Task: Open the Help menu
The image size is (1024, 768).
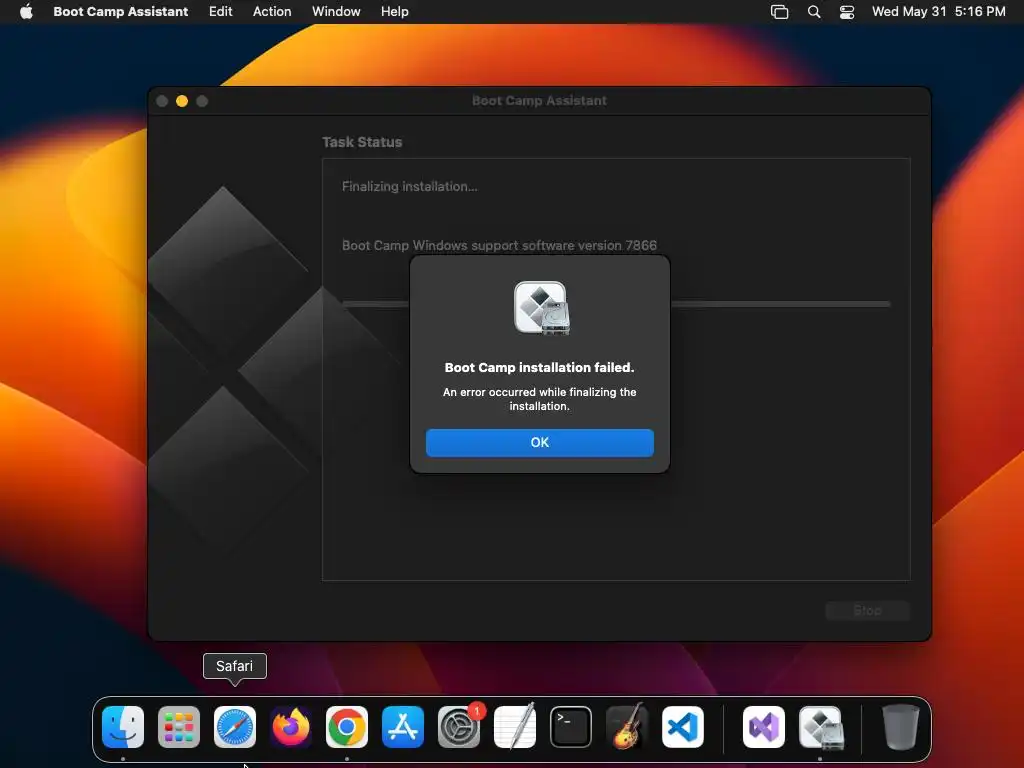Action: (x=394, y=11)
